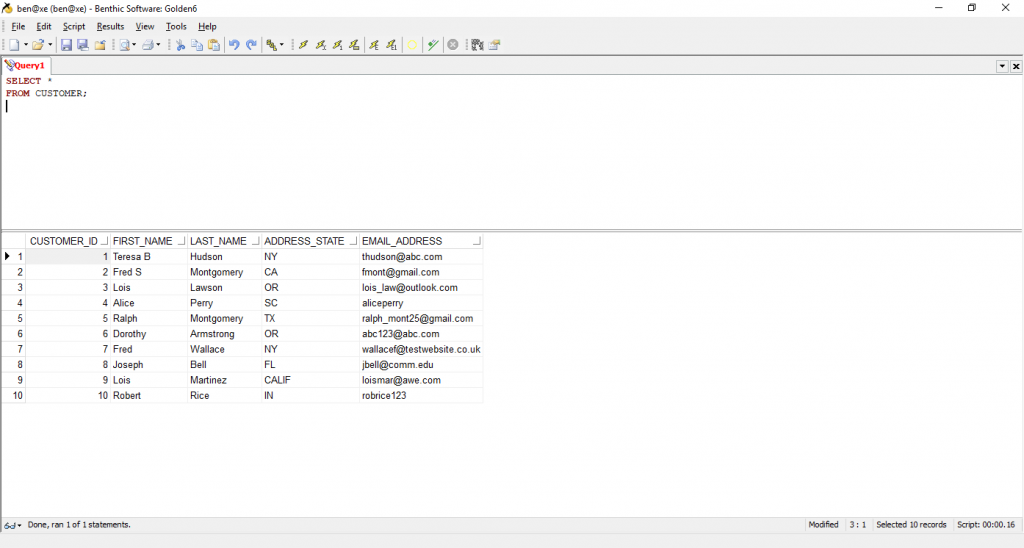Click the Redo arrow icon
This screenshot has height=548, width=1024.
pyautogui.click(x=251, y=45)
